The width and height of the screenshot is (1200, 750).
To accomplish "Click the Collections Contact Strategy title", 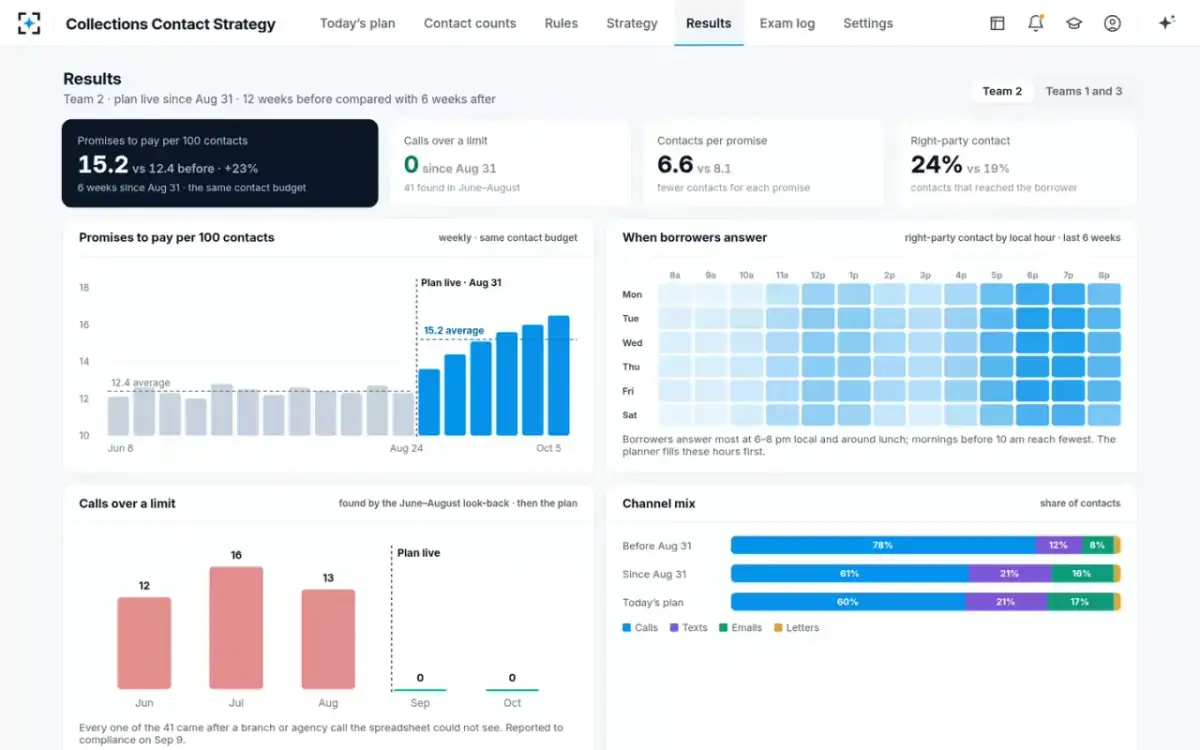I will point(170,24).
